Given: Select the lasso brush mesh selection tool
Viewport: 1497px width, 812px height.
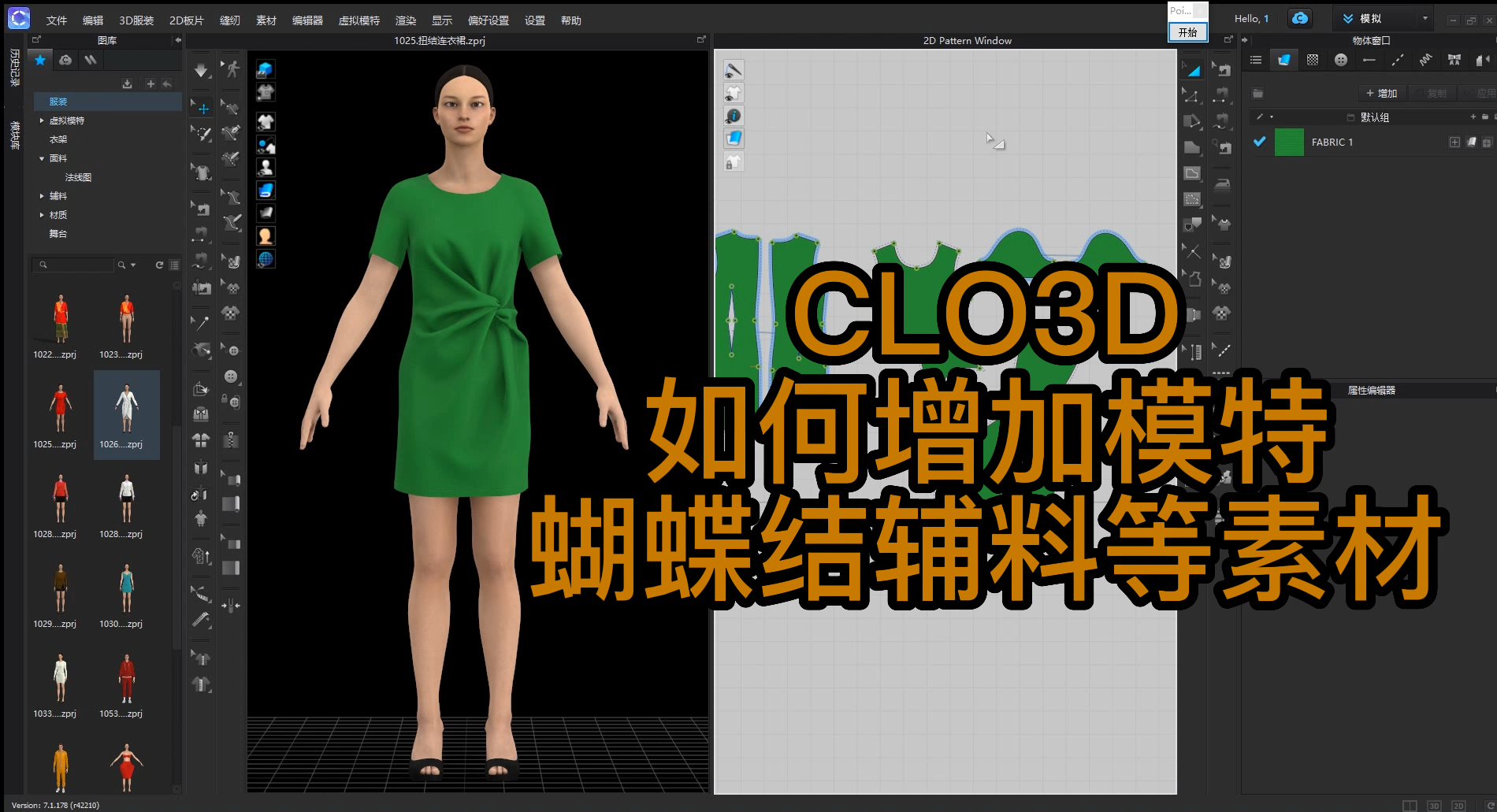Looking at the screenshot, I should (x=202, y=134).
